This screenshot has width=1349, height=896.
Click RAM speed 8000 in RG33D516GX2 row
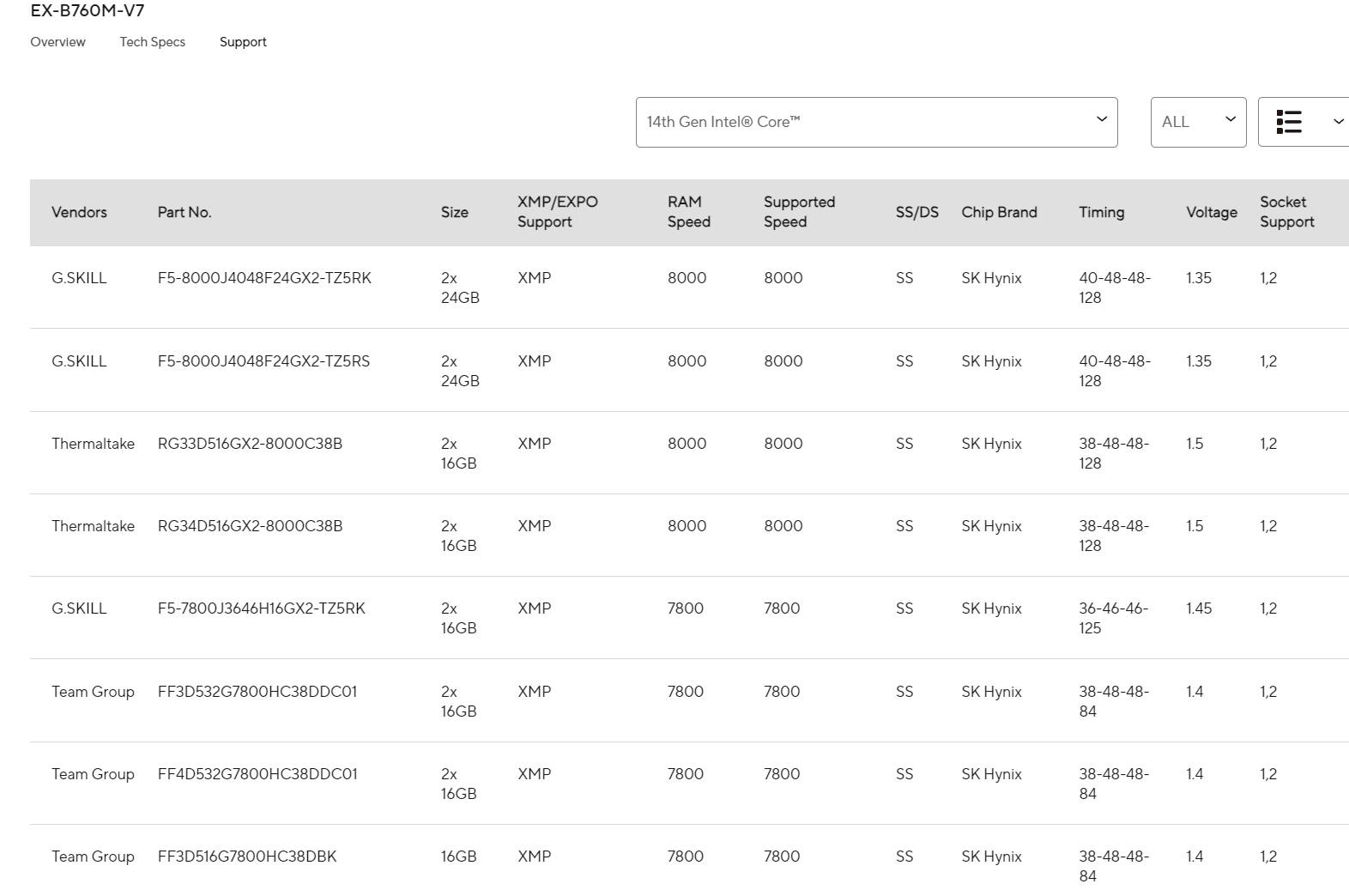687,444
